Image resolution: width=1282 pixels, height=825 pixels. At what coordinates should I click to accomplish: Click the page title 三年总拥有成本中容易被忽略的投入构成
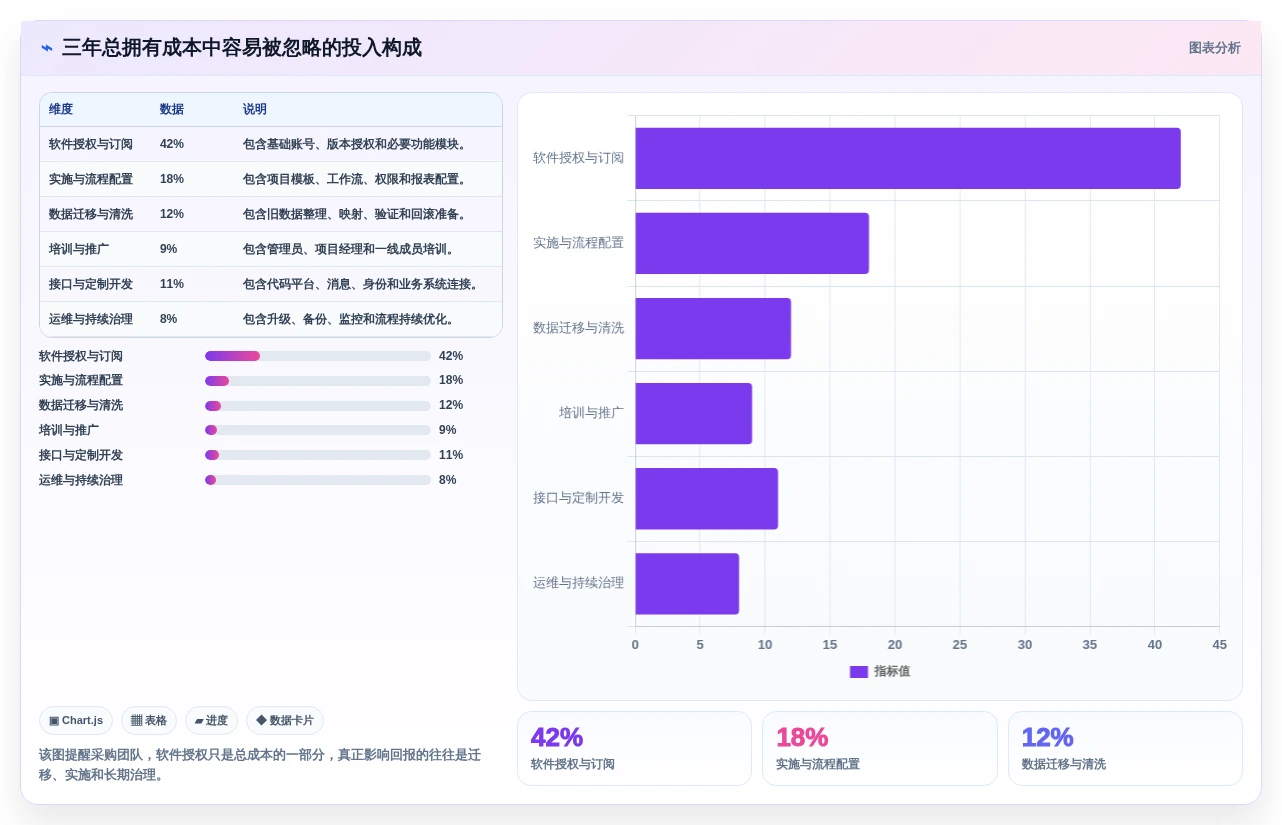(x=242, y=48)
